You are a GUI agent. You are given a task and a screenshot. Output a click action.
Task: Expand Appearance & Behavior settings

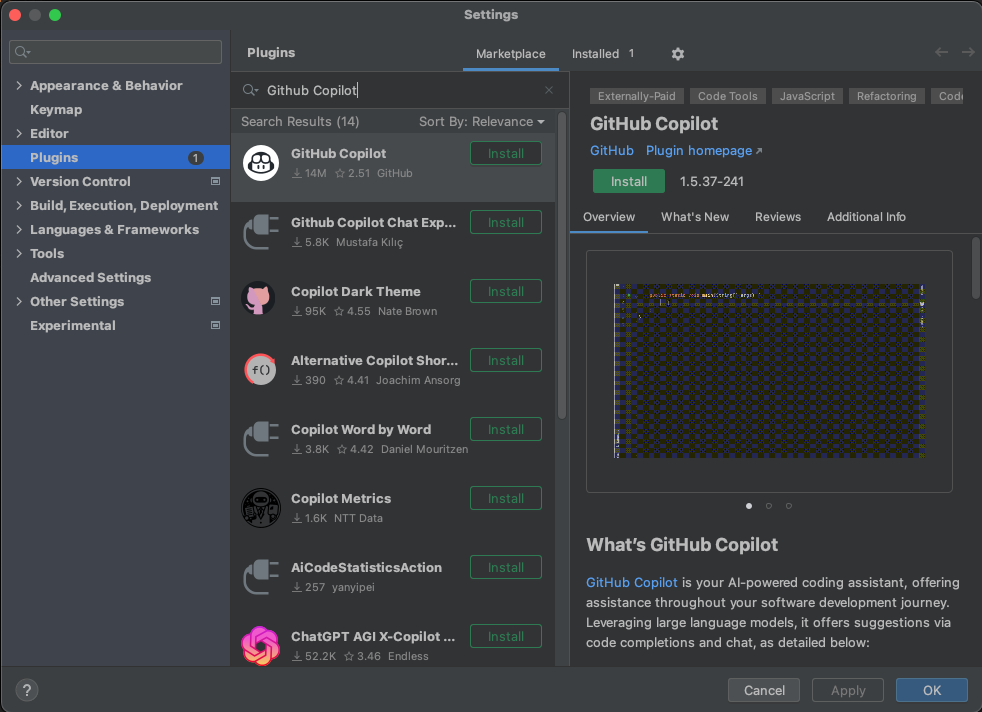[19, 86]
